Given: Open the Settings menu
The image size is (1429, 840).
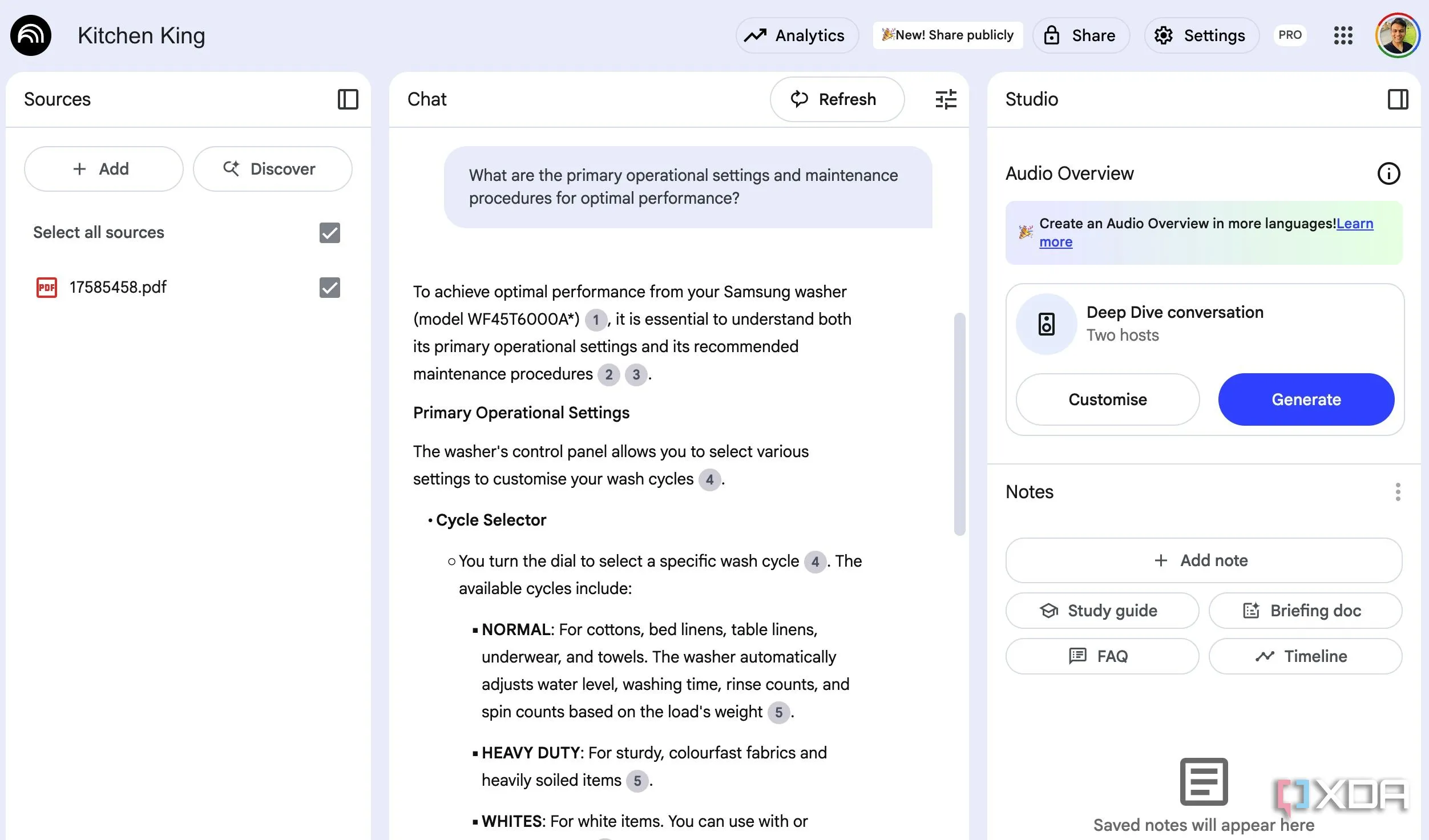Looking at the screenshot, I should click(1201, 35).
